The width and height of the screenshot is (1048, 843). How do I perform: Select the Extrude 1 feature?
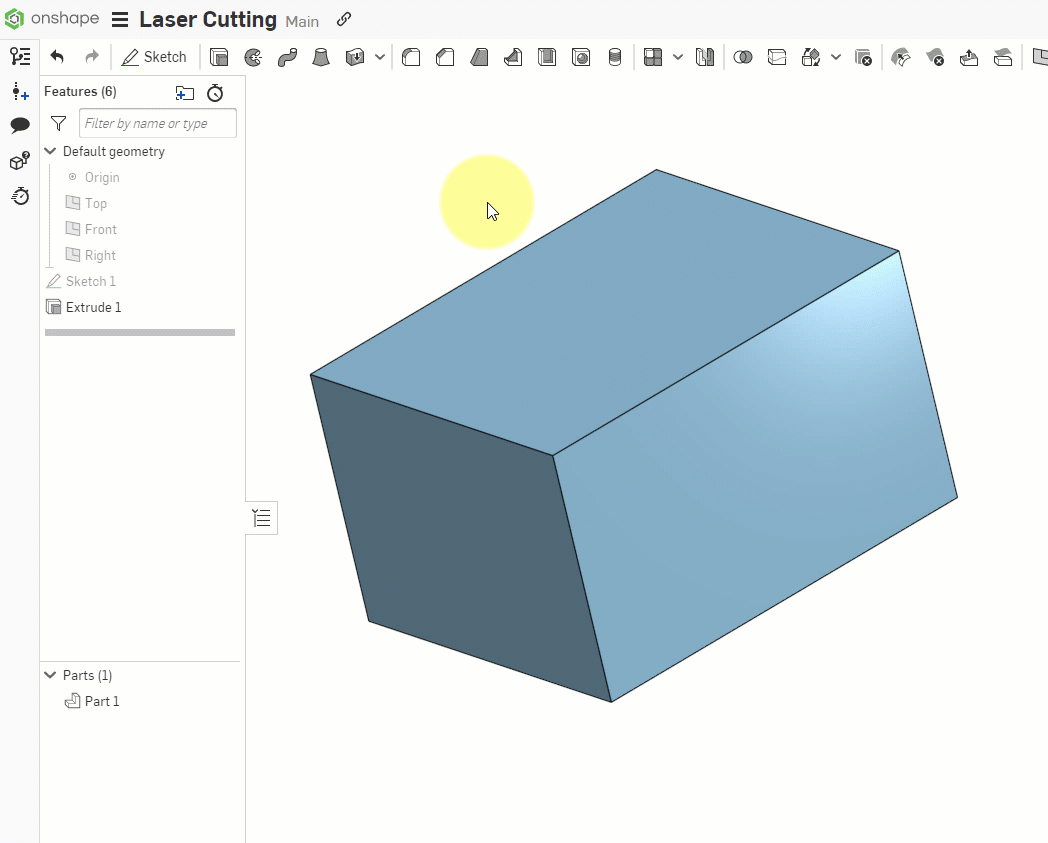click(94, 307)
